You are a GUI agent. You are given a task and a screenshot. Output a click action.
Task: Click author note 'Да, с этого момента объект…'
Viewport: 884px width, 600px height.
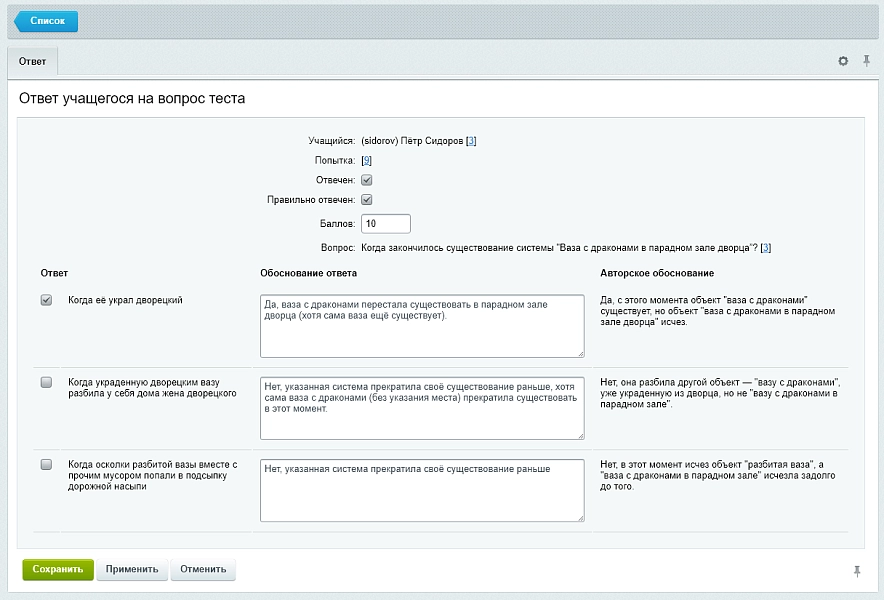[717, 311]
